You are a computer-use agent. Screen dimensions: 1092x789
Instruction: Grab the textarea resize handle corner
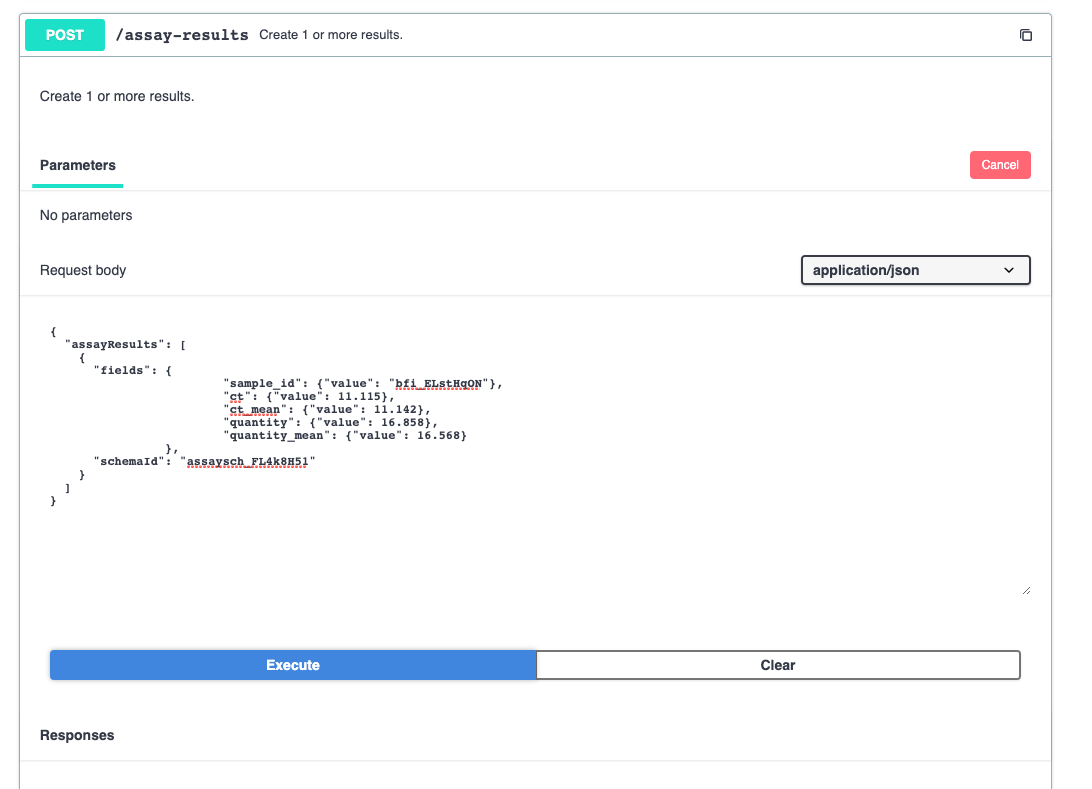click(1026, 591)
